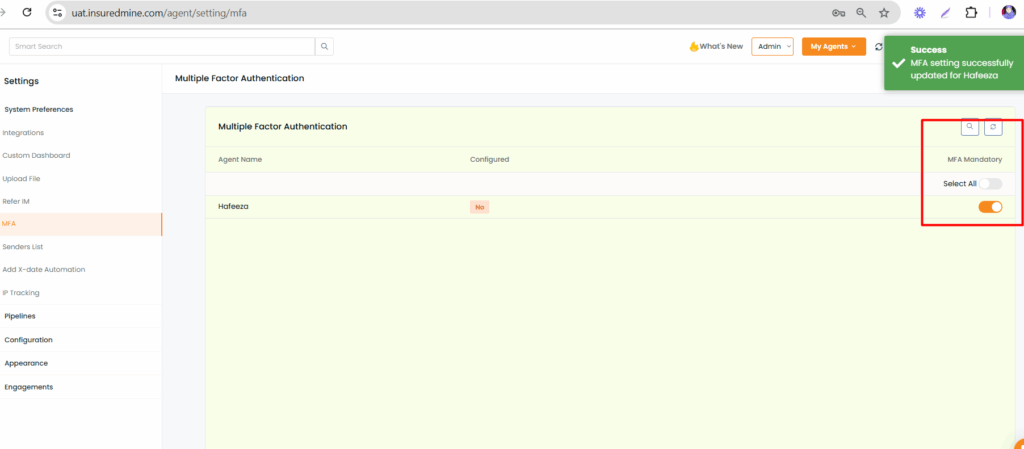Bookmark this page with the star icon

(x=884, y=12)
